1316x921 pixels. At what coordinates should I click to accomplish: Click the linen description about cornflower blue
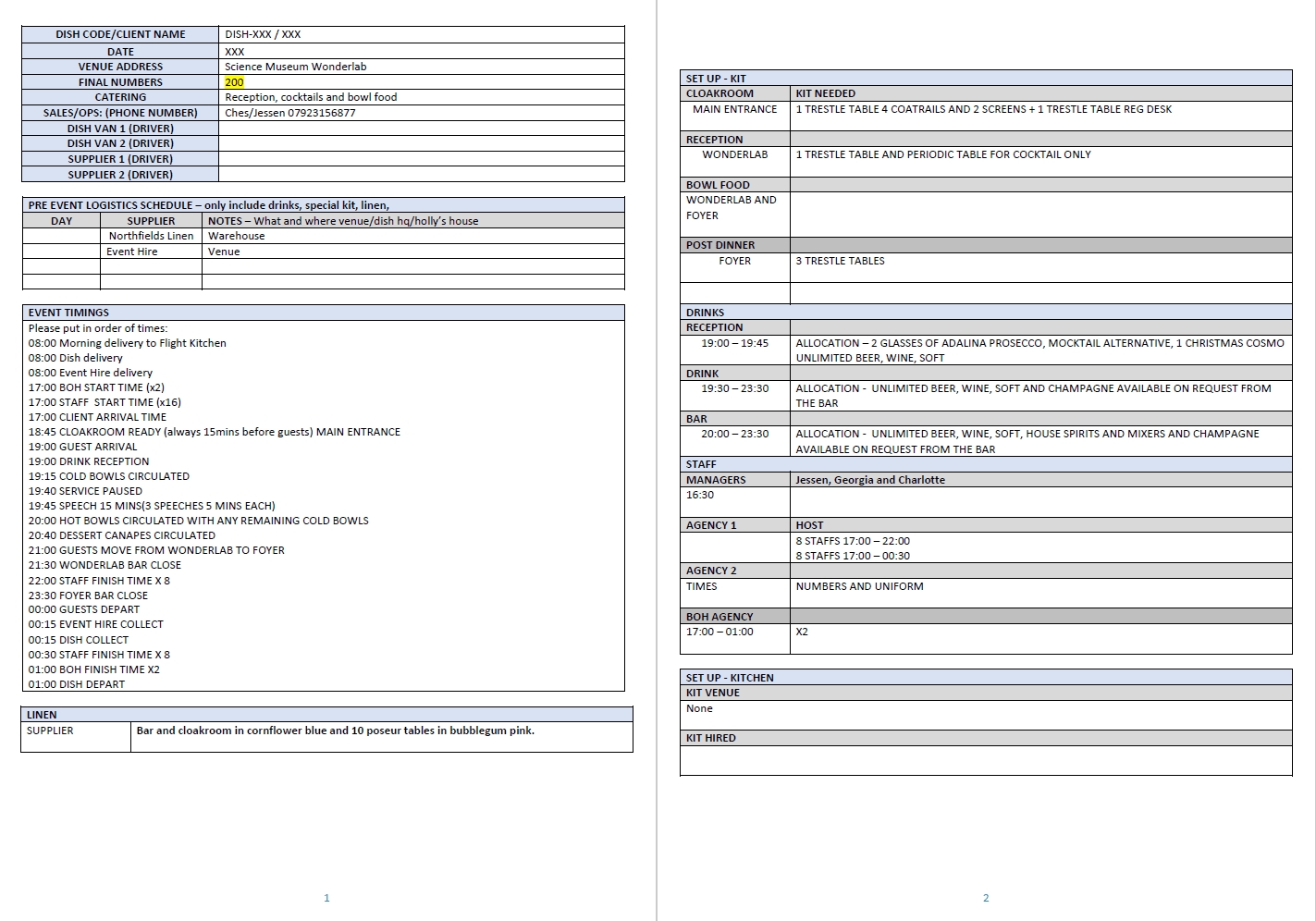coord(335,731)
